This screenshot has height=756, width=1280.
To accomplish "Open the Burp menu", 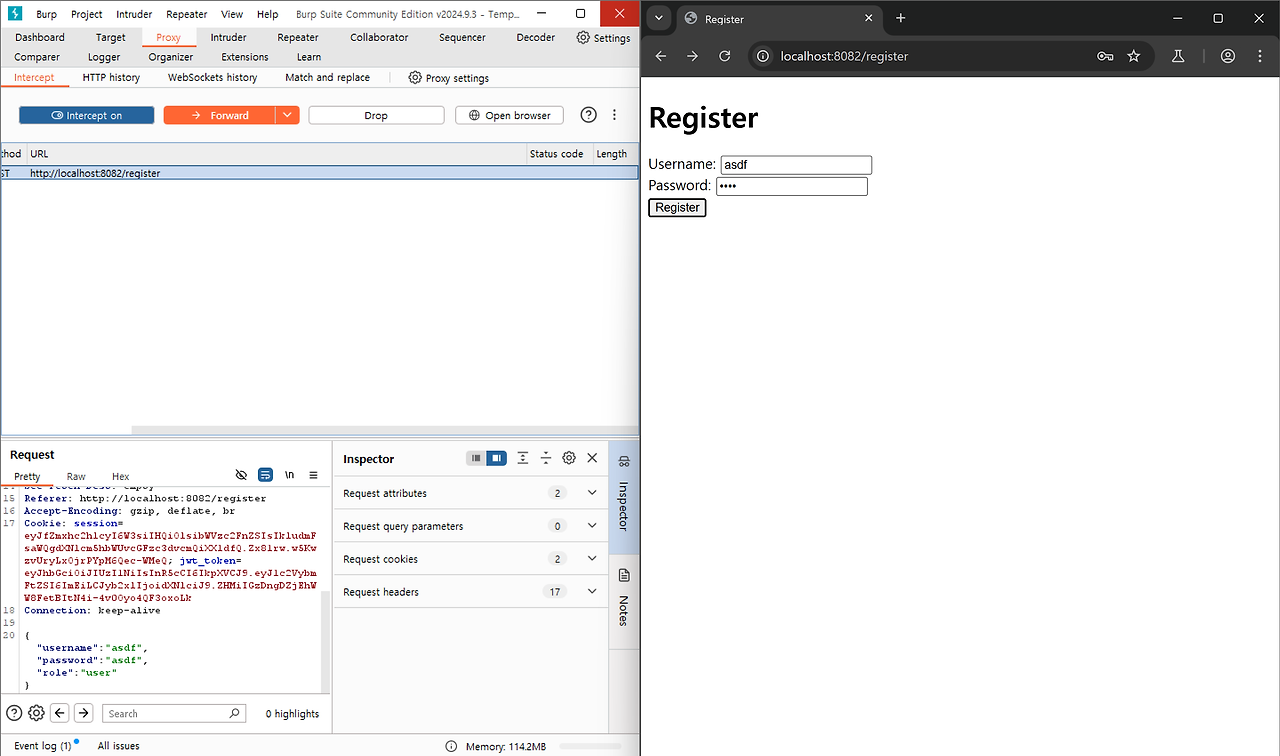I will 46,14.
